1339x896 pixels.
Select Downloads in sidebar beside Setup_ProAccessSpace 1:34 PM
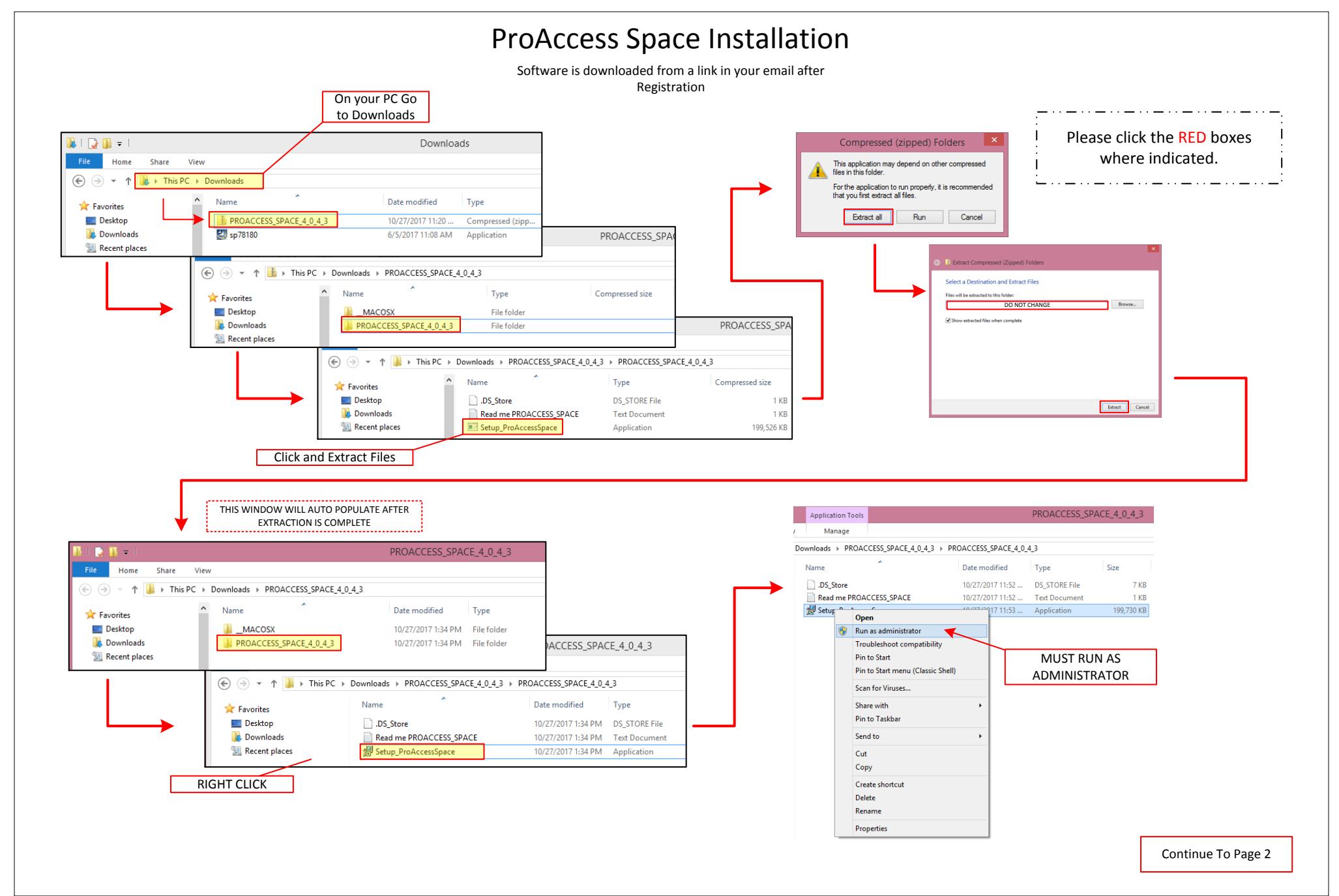coord(257,737)
